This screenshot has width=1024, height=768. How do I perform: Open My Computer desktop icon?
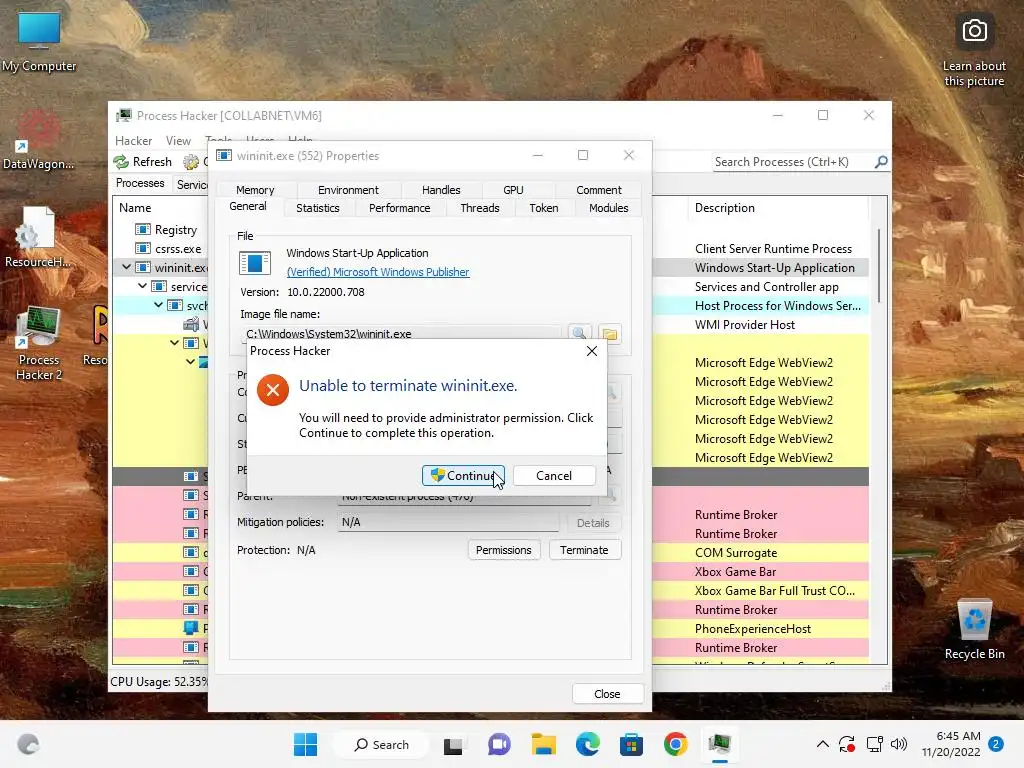pyautogui.click(x=39, y=40)
